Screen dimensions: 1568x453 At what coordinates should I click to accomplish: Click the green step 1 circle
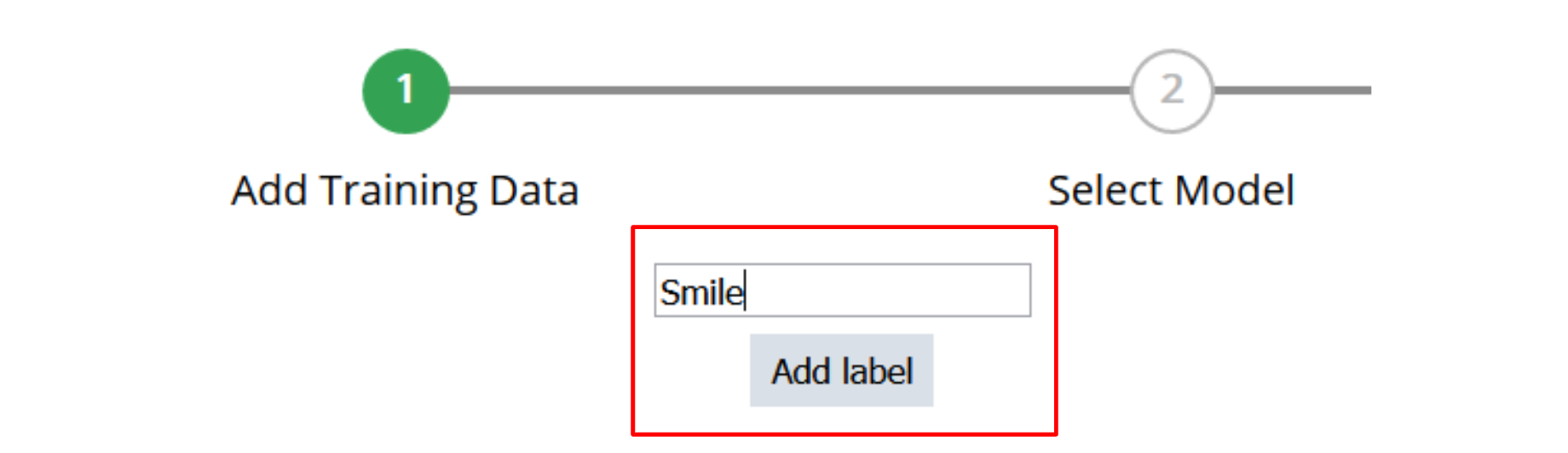406,91
